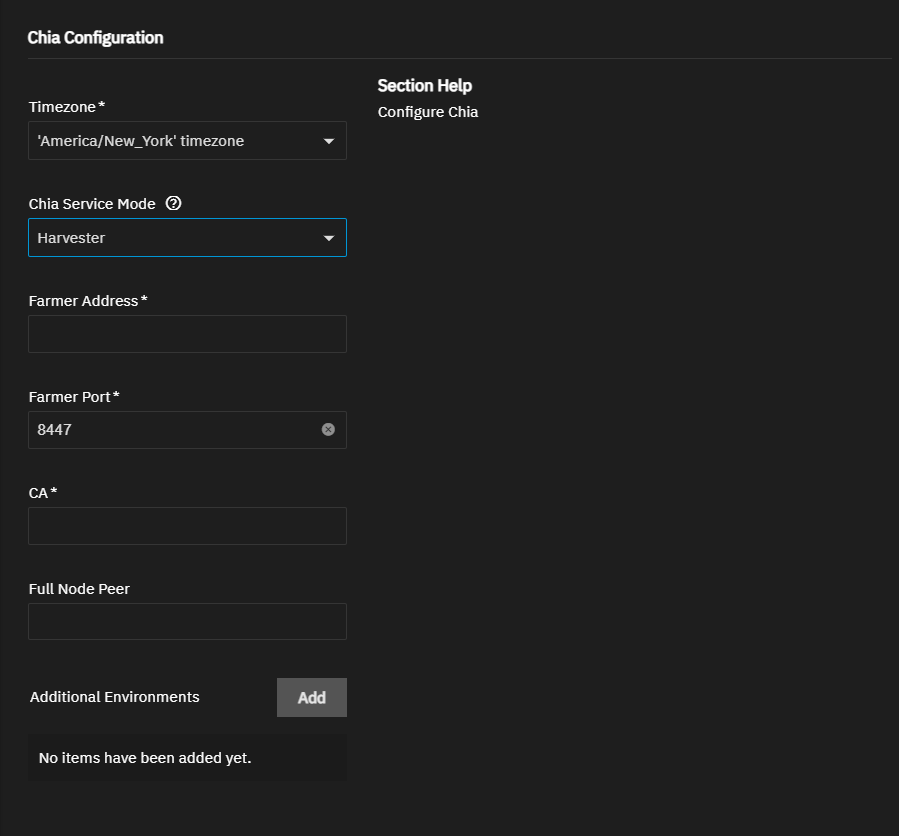Click the 'Full Node Peer' field label
Viewport: 899px width, 836px height.
coord(79,589)
